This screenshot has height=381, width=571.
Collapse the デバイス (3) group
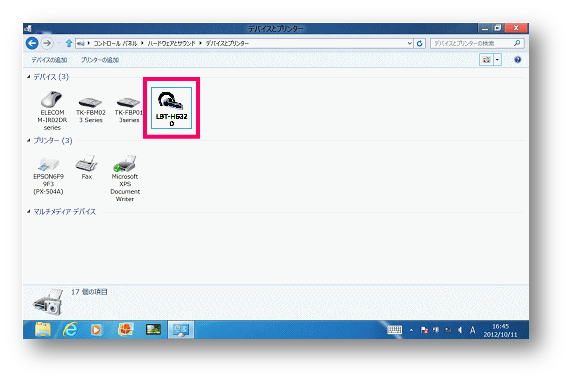coord(29,76)
